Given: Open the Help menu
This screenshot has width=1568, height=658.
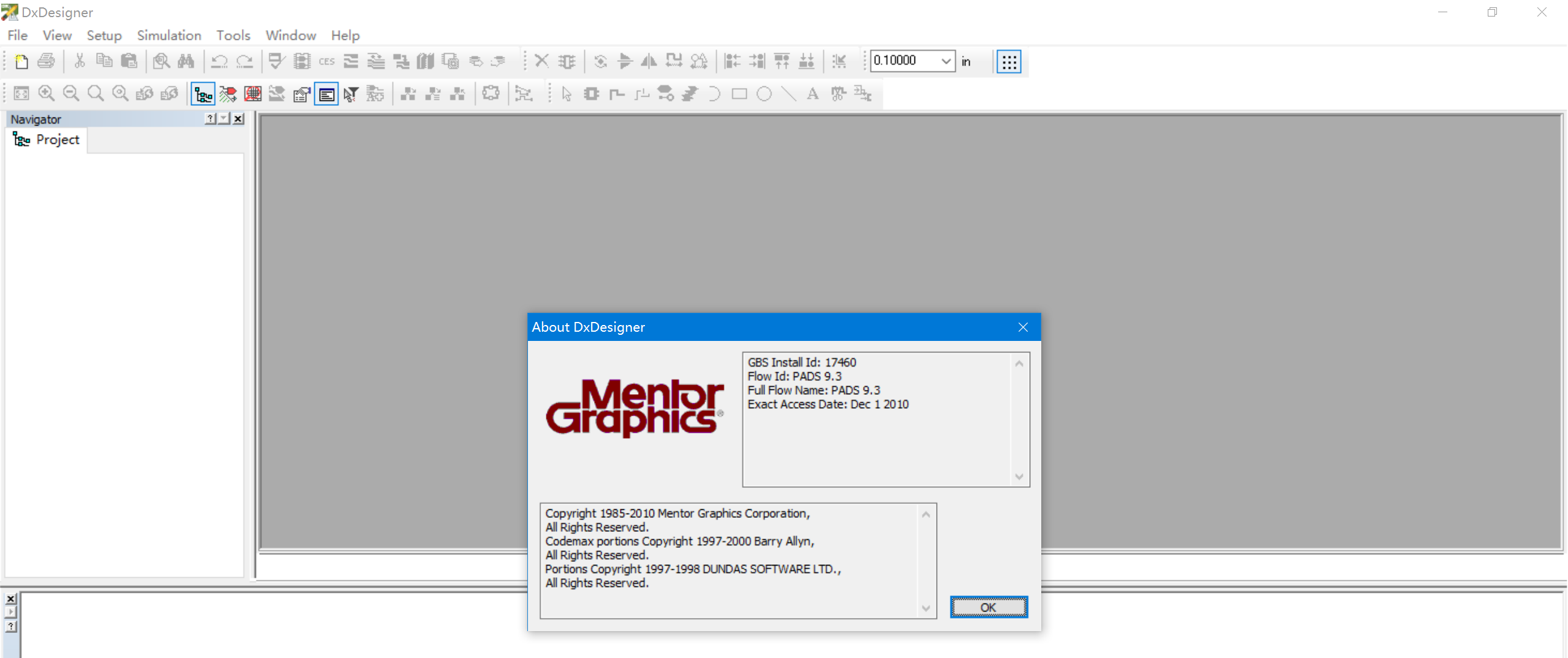Looking at the screenshot, I should (x=345, y=36).
